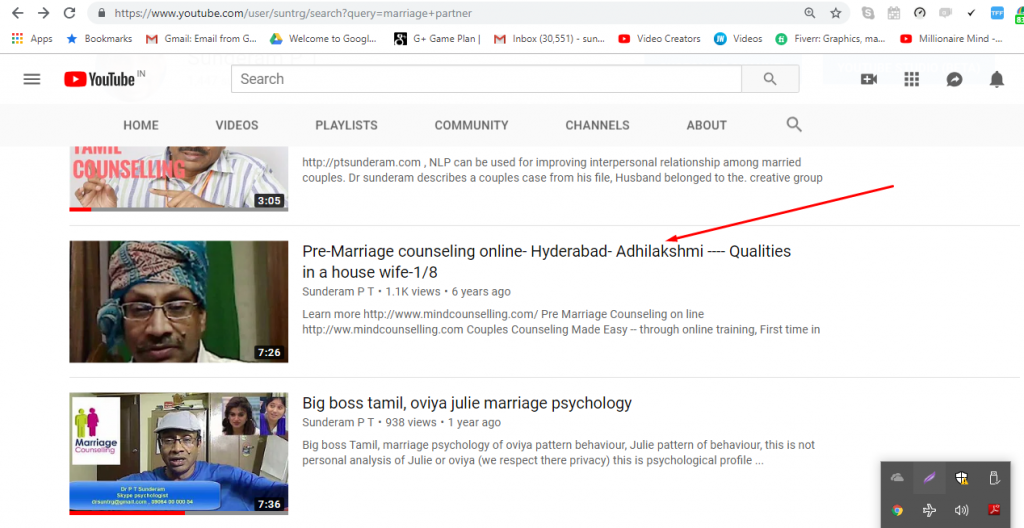This screenshot has width=1024, height=528.
Task: Switch to the VIDEOS channel tab
Action: (x=237, y=125)
